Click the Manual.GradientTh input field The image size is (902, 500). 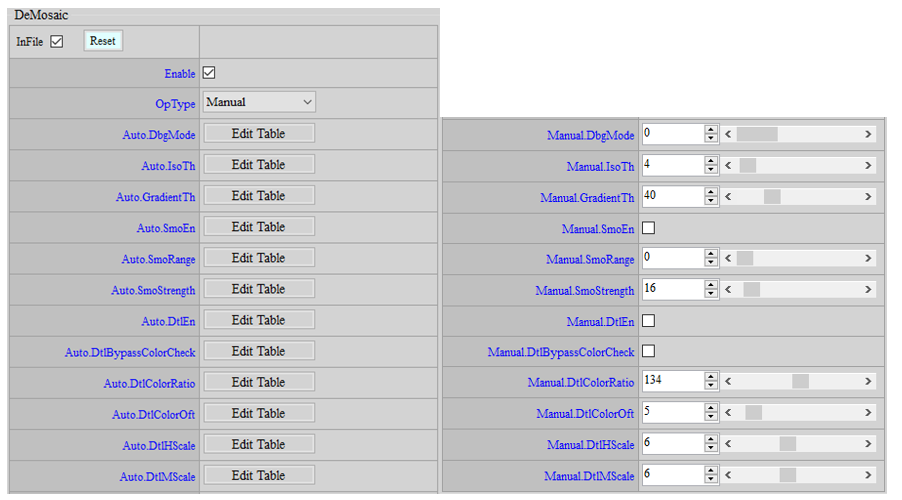[672, 196]
